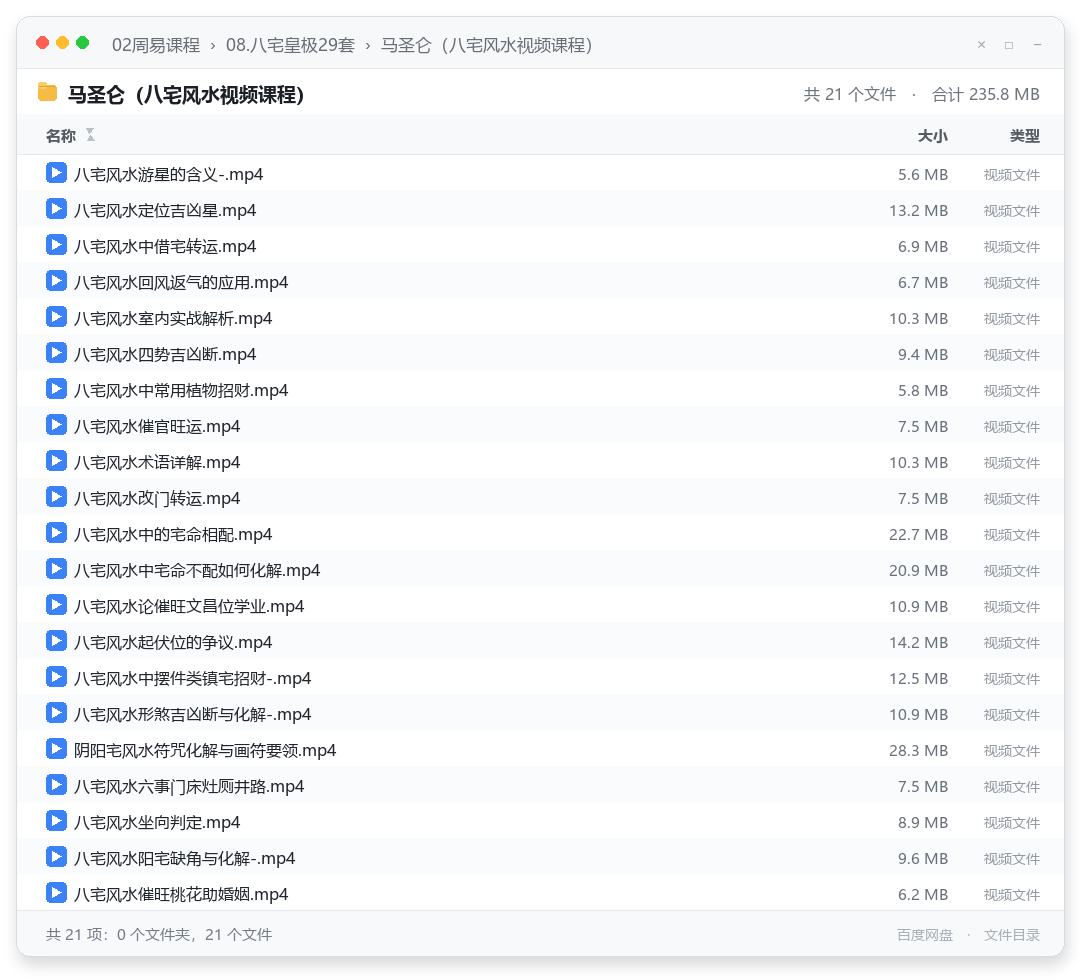Click 百度网盘 in the status bar
Image resolution: width=1080 pixels, height=980 pixels.
tap(925, 935)
